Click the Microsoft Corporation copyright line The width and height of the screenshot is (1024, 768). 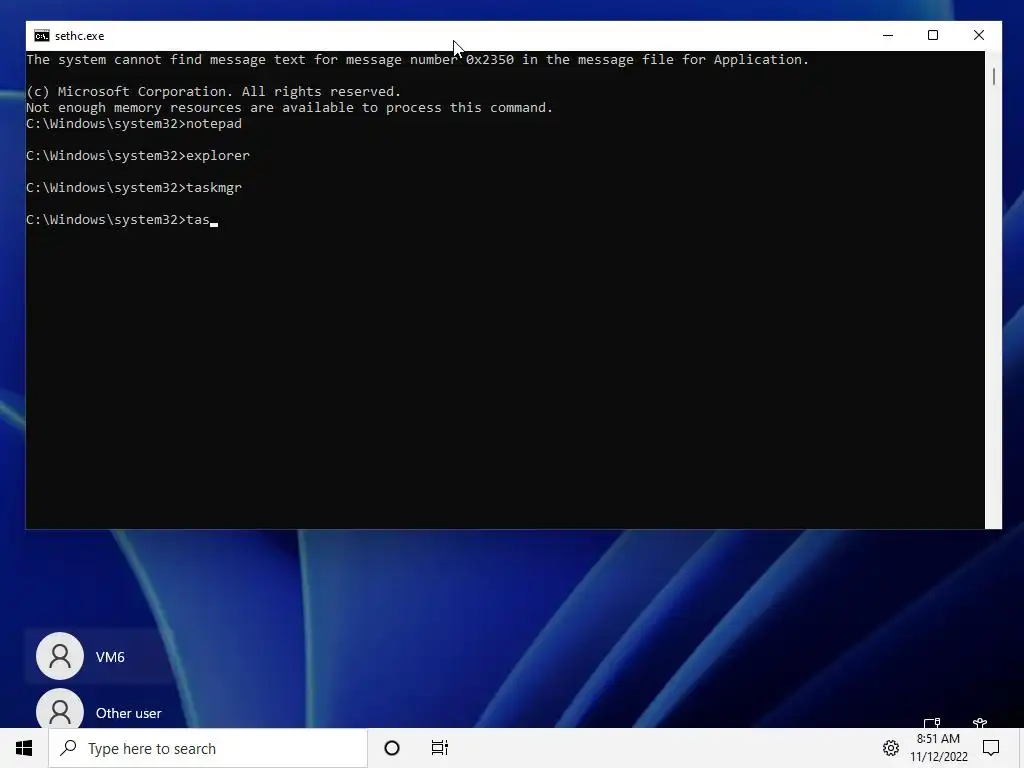(x=214, y=91)
